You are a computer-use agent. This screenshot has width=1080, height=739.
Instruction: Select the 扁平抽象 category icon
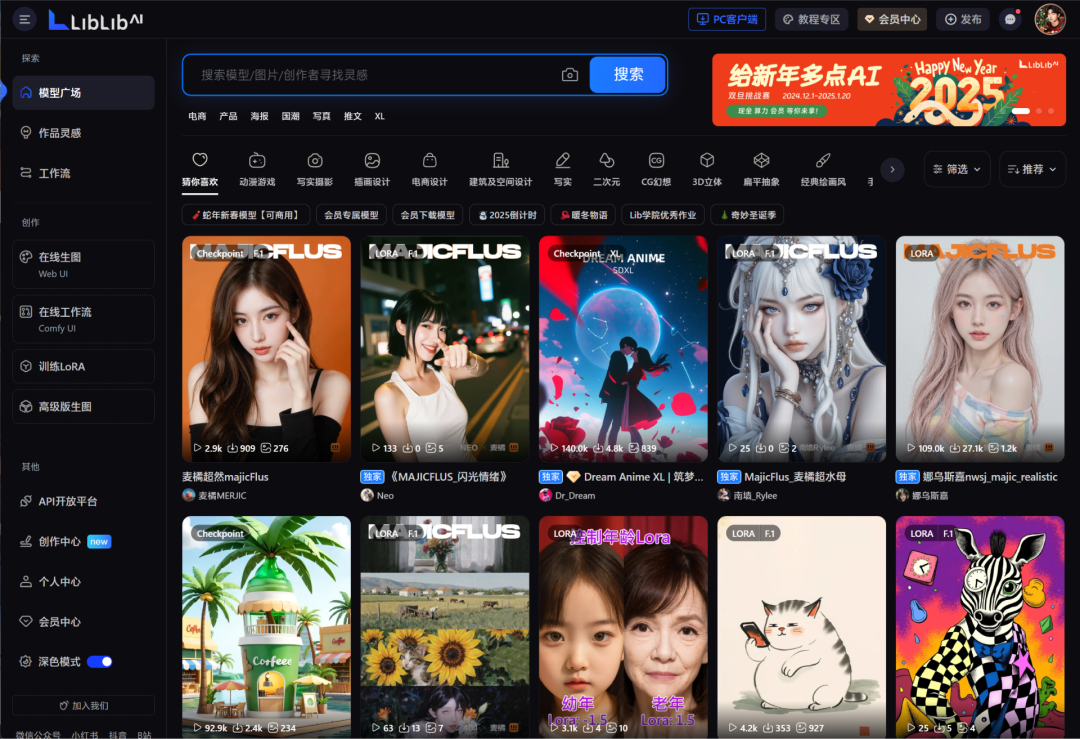761,162
